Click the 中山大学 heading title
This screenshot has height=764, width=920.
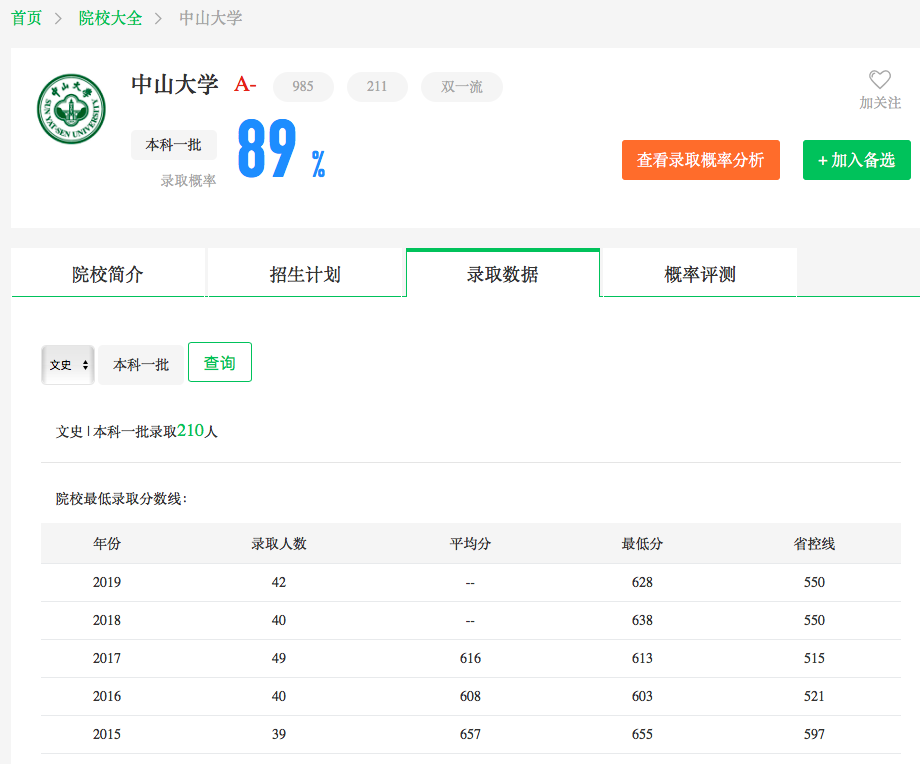coord(175,84)
